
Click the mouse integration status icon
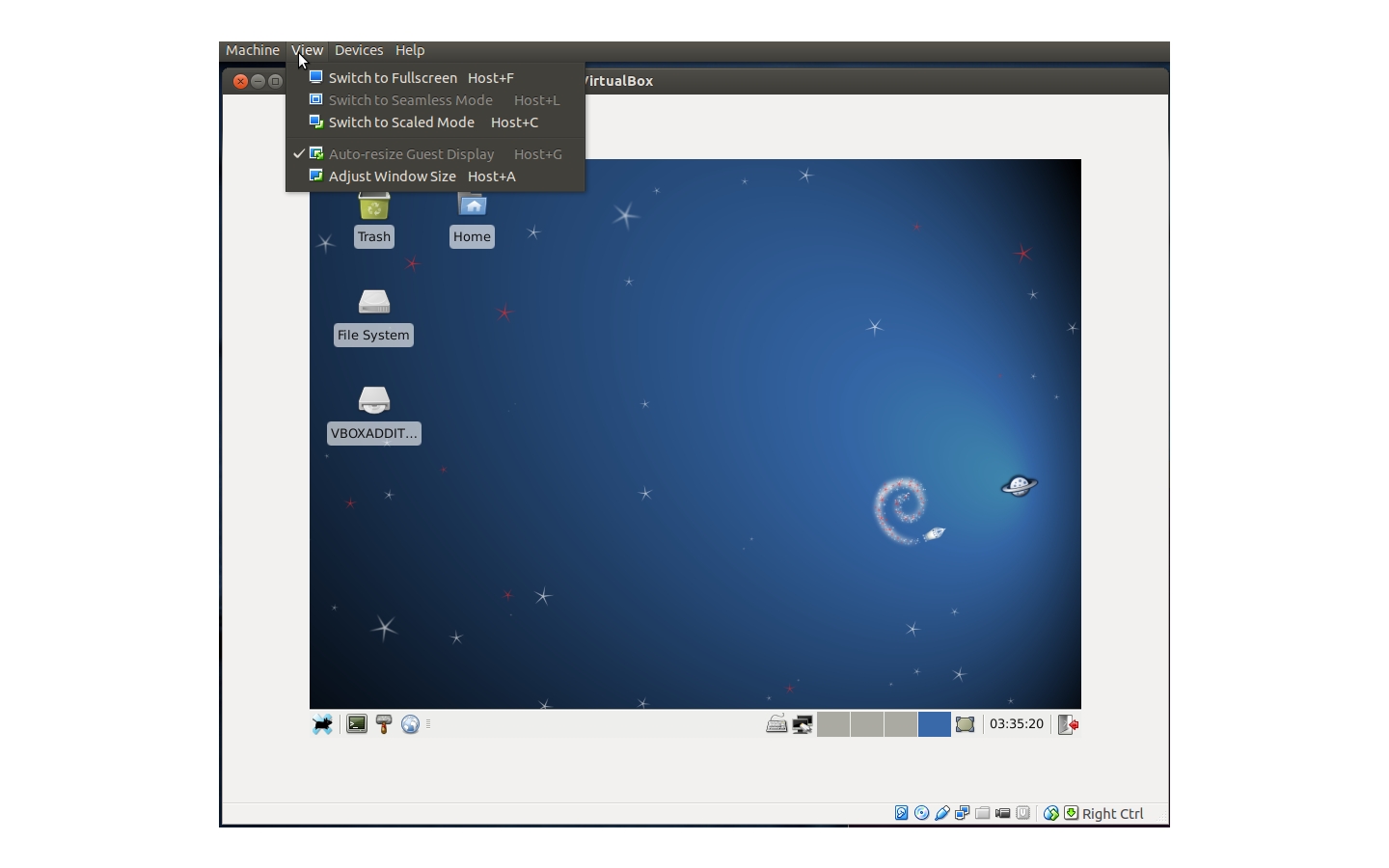(x=1051, y=813)
